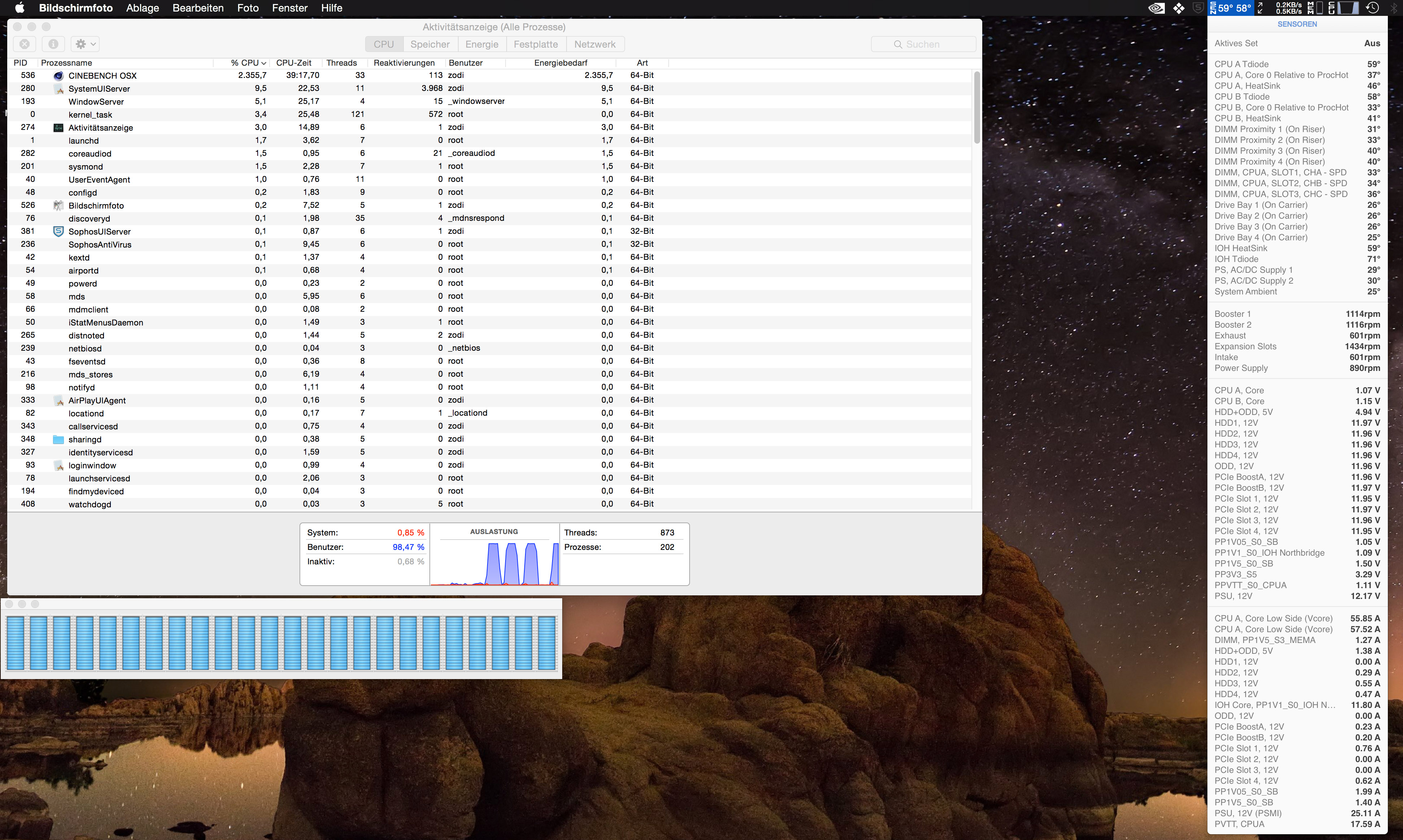Click the stop process X button

click(24, 44)
